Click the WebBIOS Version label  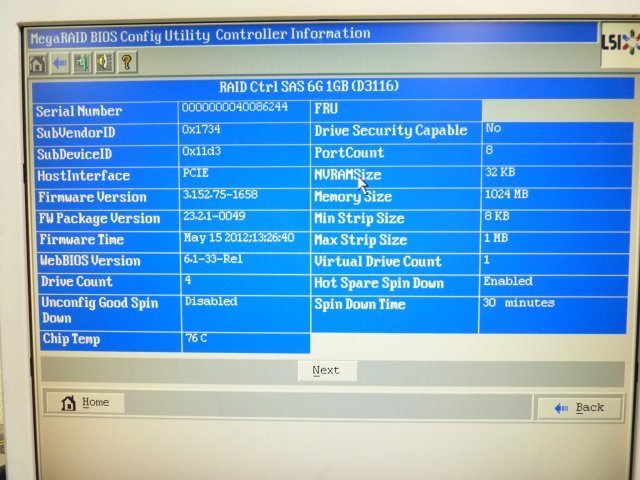[90, 260]
